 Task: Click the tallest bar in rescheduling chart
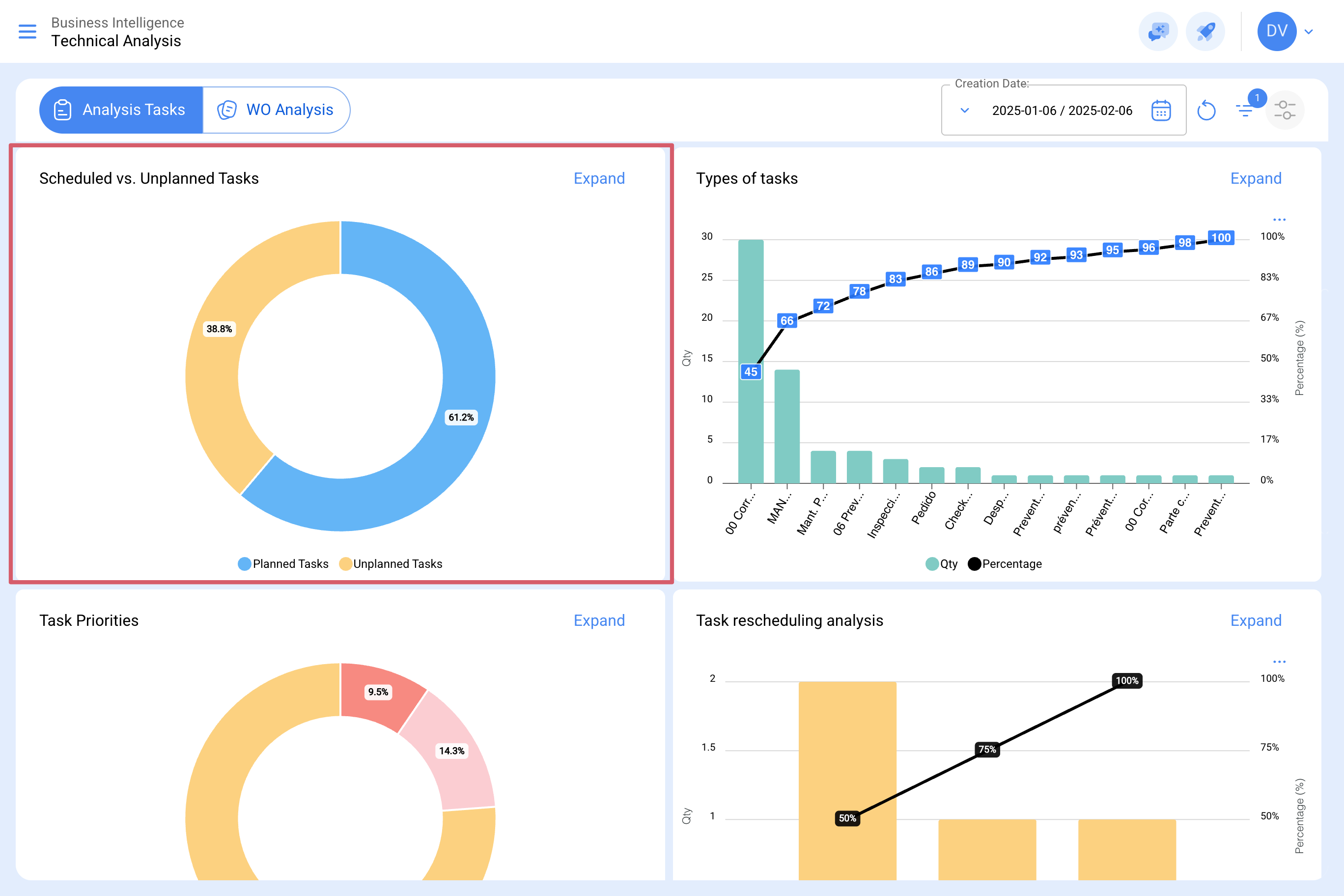coord(847,781)
